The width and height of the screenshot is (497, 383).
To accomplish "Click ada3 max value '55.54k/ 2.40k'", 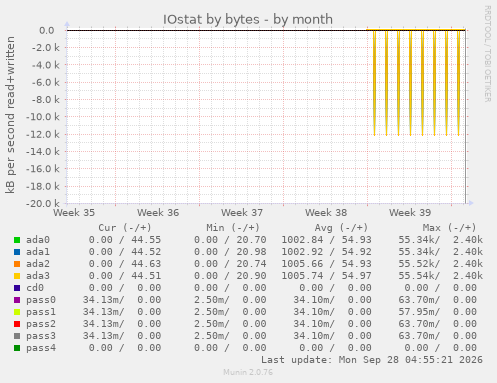I will coord(440,276).
